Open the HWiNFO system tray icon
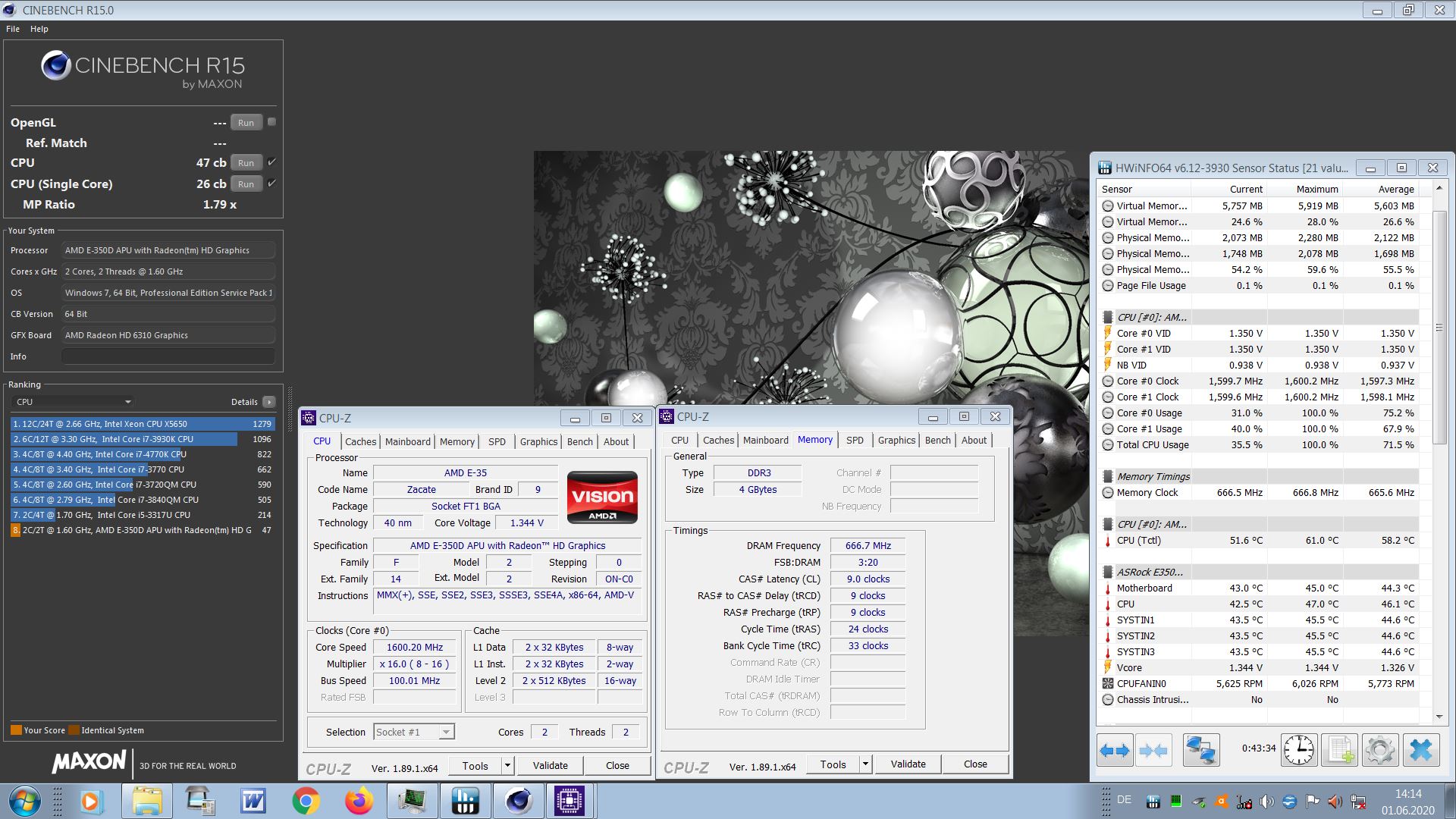 point(1153,802)
